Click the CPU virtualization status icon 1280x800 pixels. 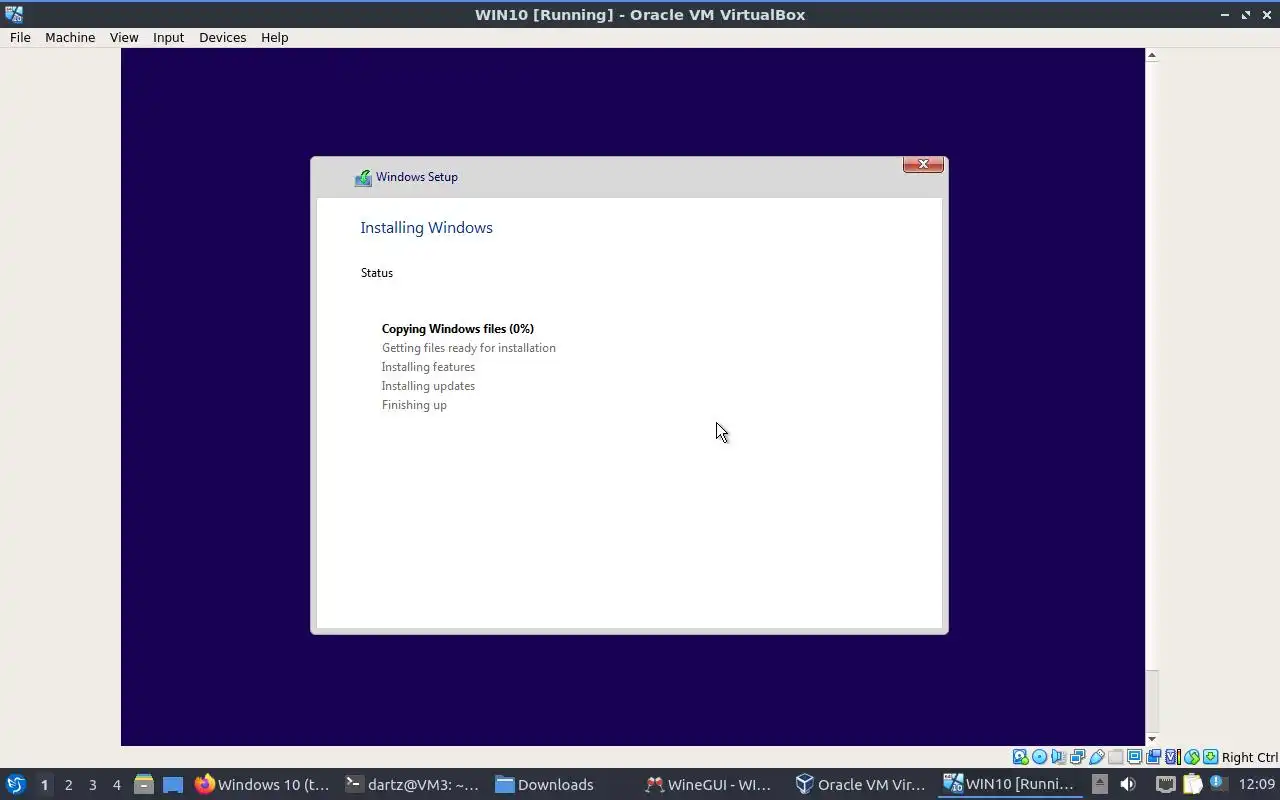(1173, 757)
